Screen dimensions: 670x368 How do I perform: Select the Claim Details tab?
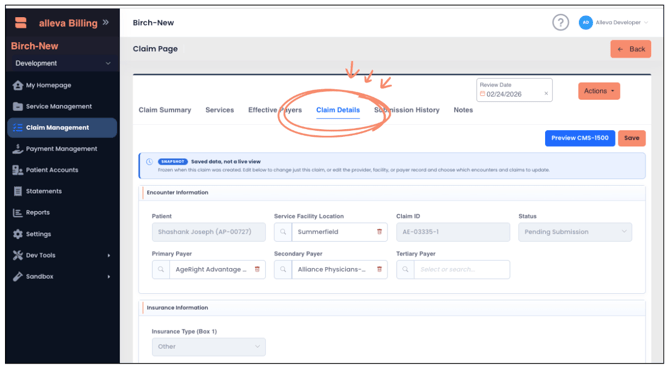pos(338,110)
